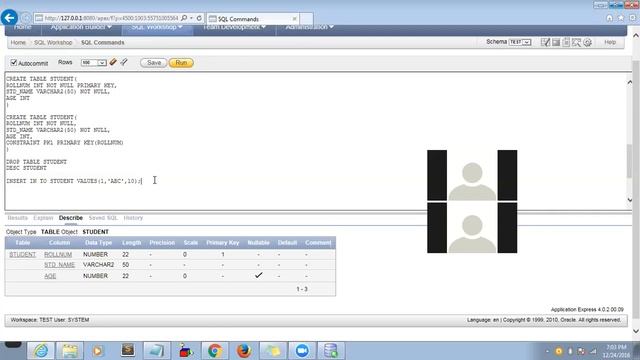This screenshot has width=640, height=360.
Task: Open the SQL Scripts clipboard toolbar icon
Action: tap(566, 42)
